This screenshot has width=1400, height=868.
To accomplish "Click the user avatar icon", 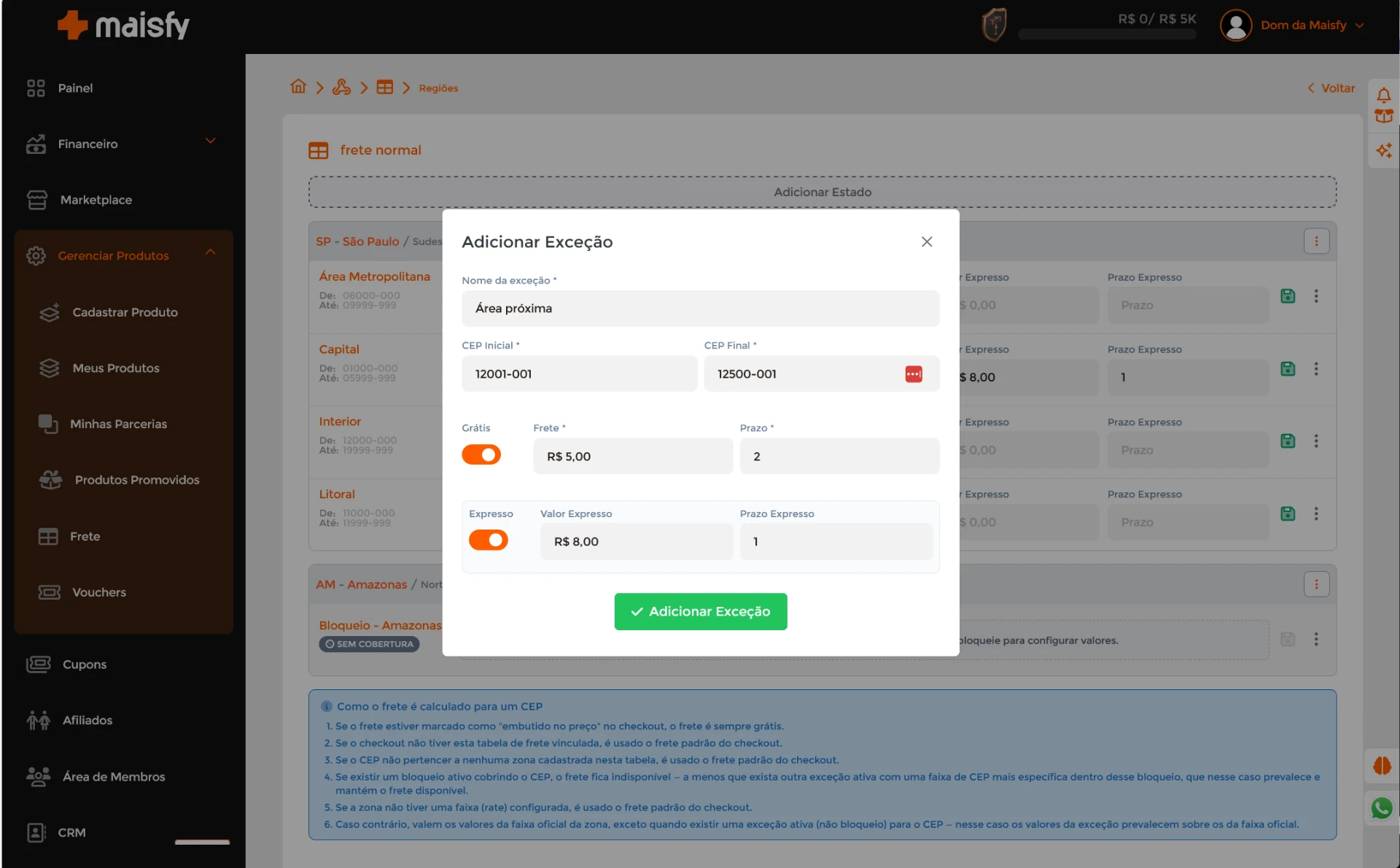I will pos(1236,26).
